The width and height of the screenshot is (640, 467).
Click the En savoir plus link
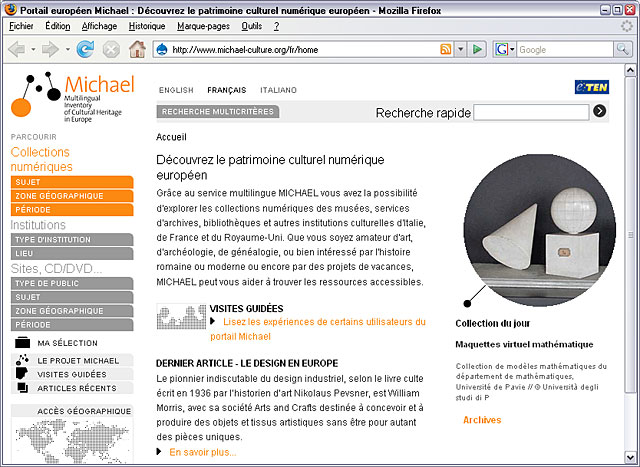pos(202,452)
